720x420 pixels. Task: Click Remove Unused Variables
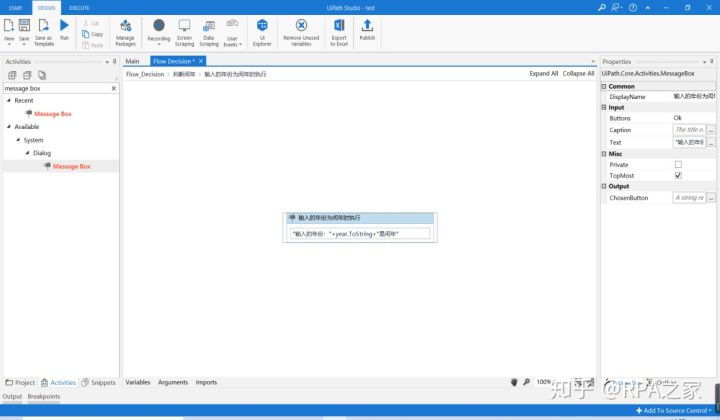point(301,33)
